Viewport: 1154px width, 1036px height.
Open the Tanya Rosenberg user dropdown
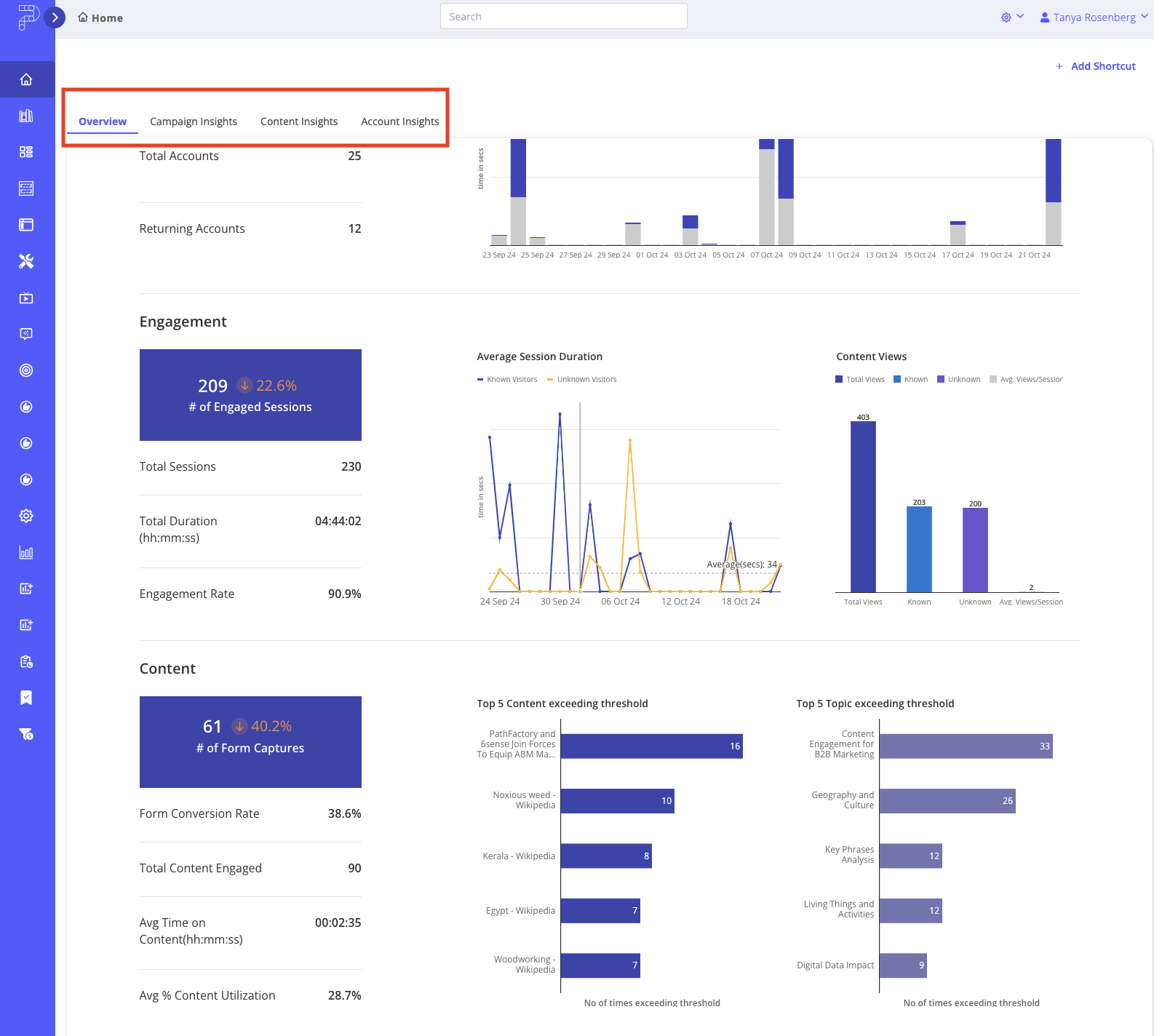[x=1094, y=17]
